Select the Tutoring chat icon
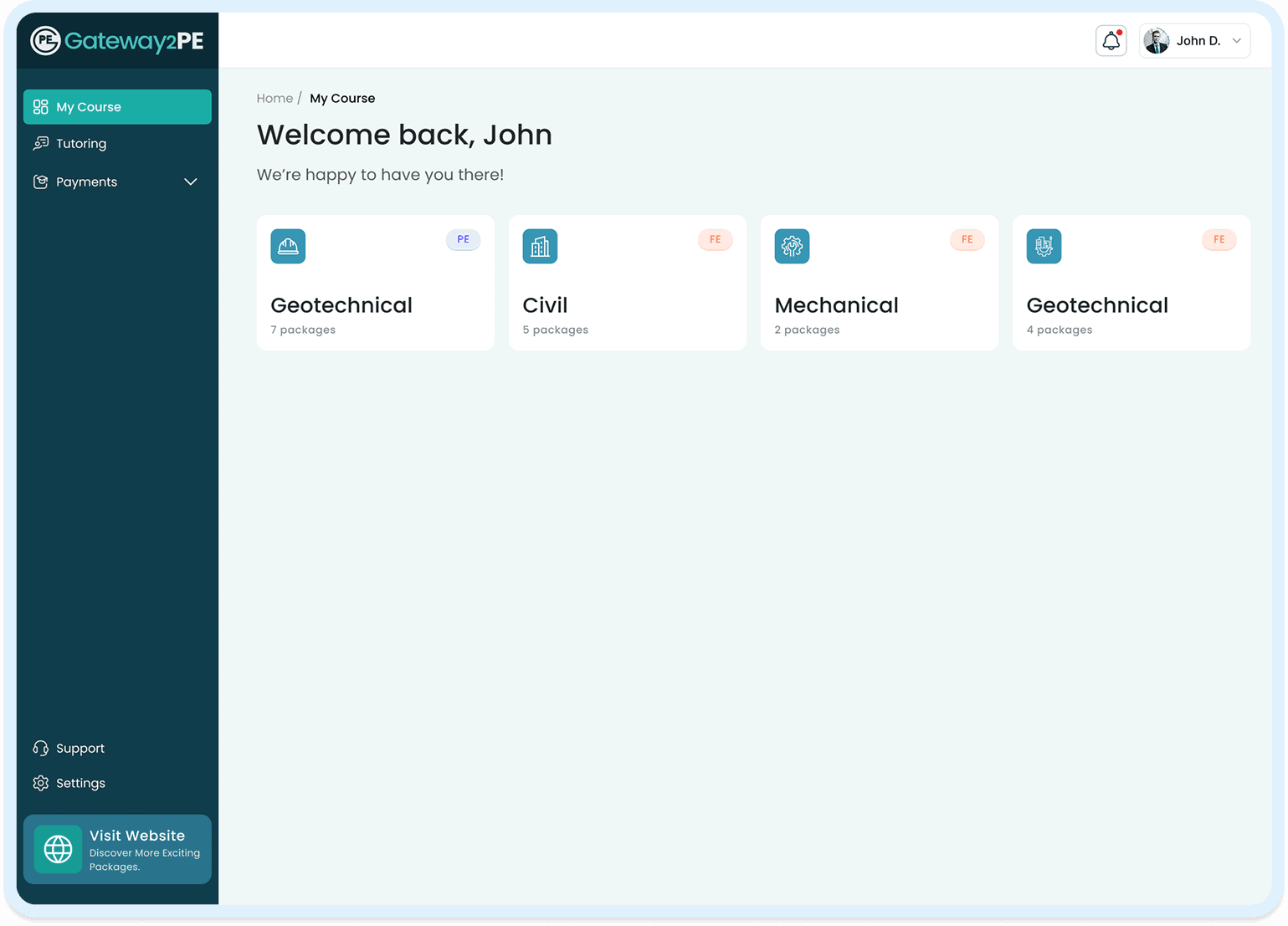Image resolution: width=1288 pixels, height=926 pixels. tap(40, 143)
